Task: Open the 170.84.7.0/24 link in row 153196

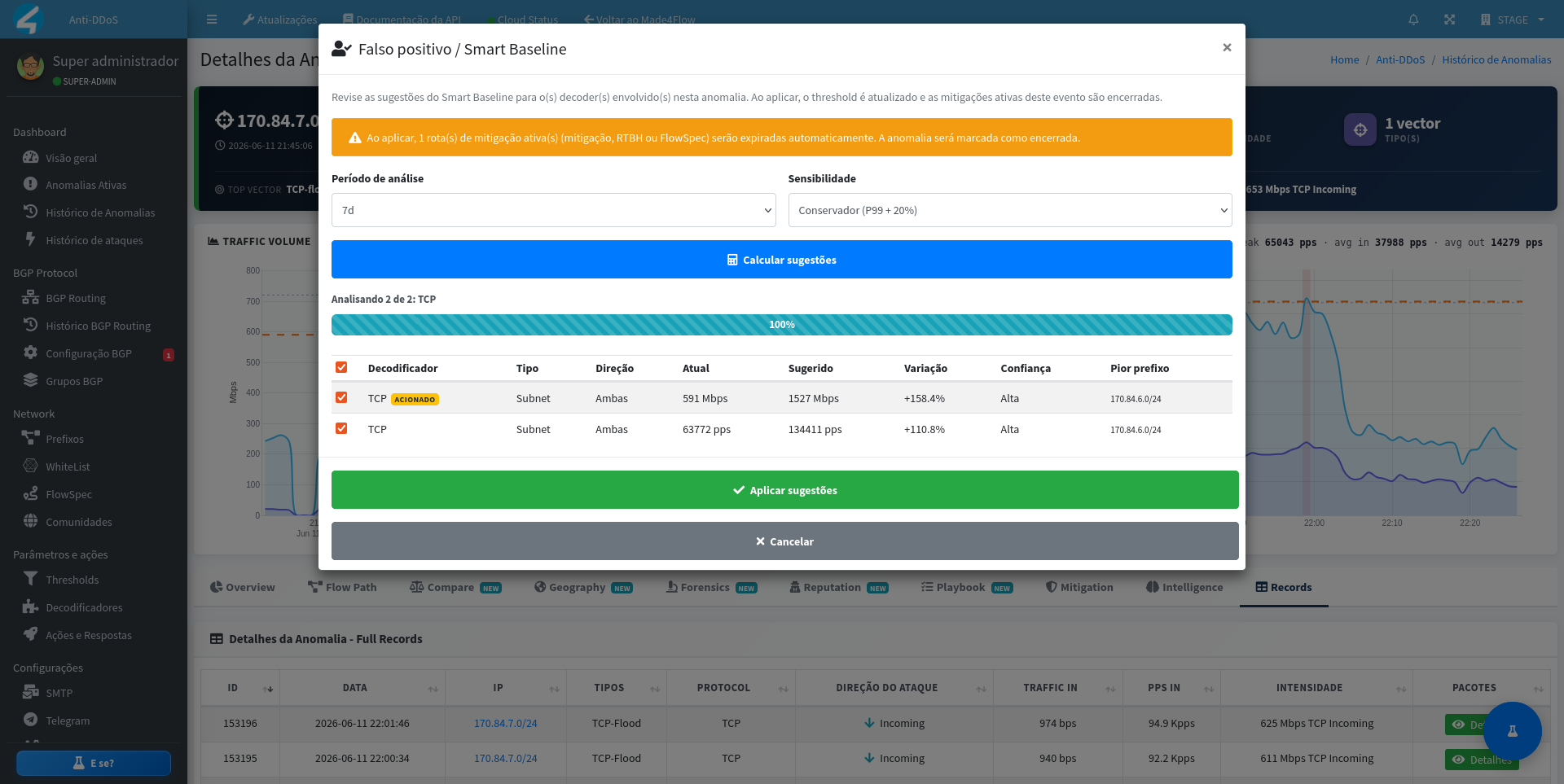Action: point(506,723)
